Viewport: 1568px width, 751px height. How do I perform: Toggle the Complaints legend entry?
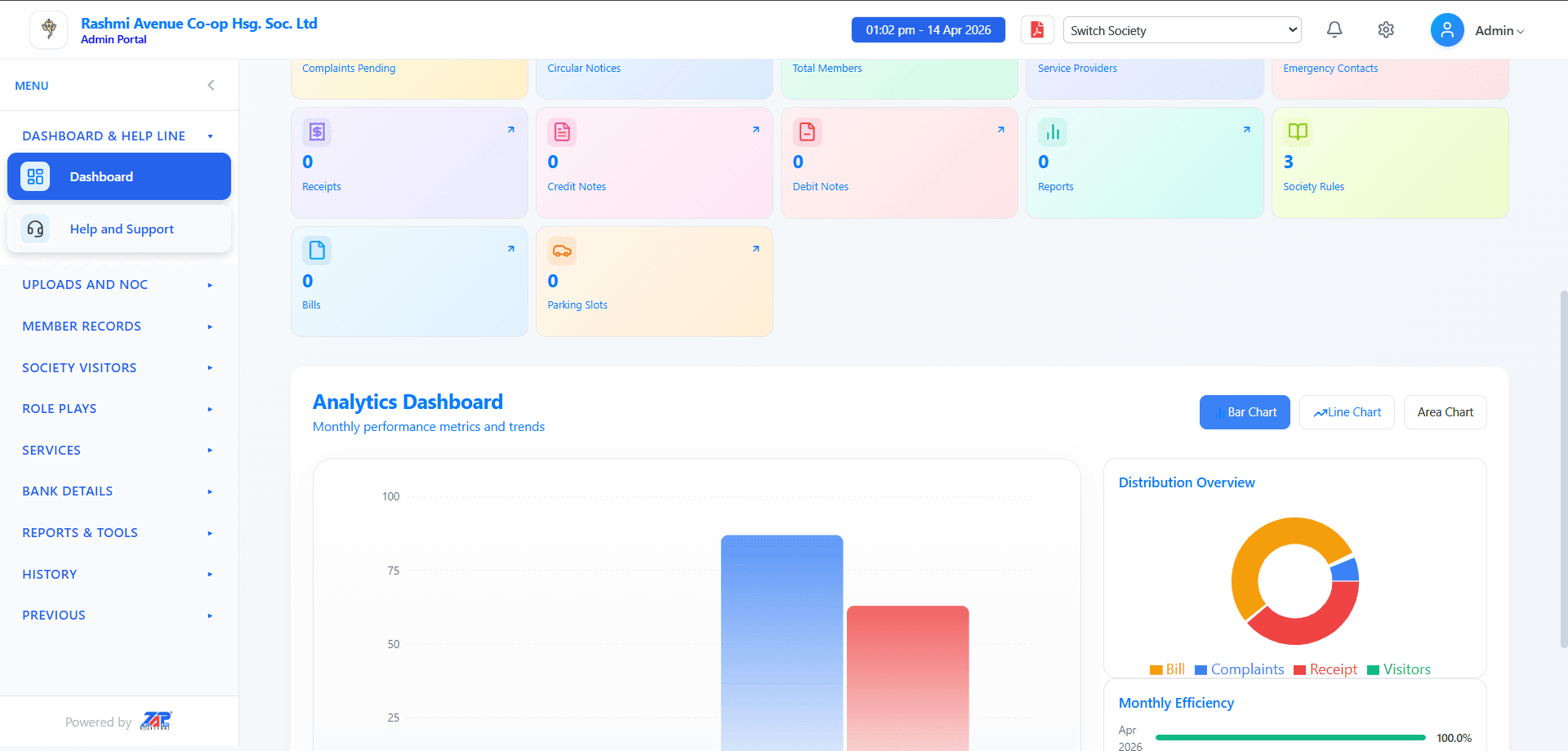point(1239,669)
